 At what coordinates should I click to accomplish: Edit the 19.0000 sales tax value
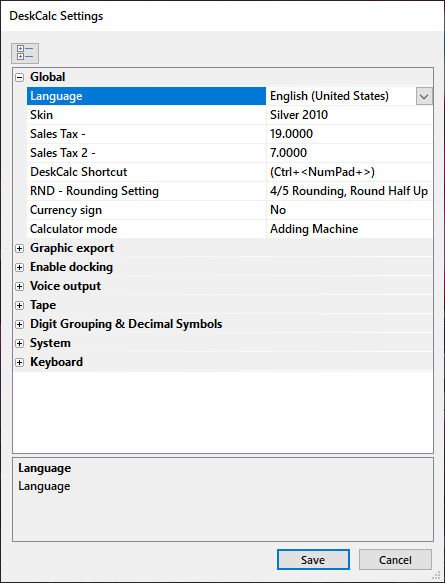pyautogui.click(x=291, y=134)
